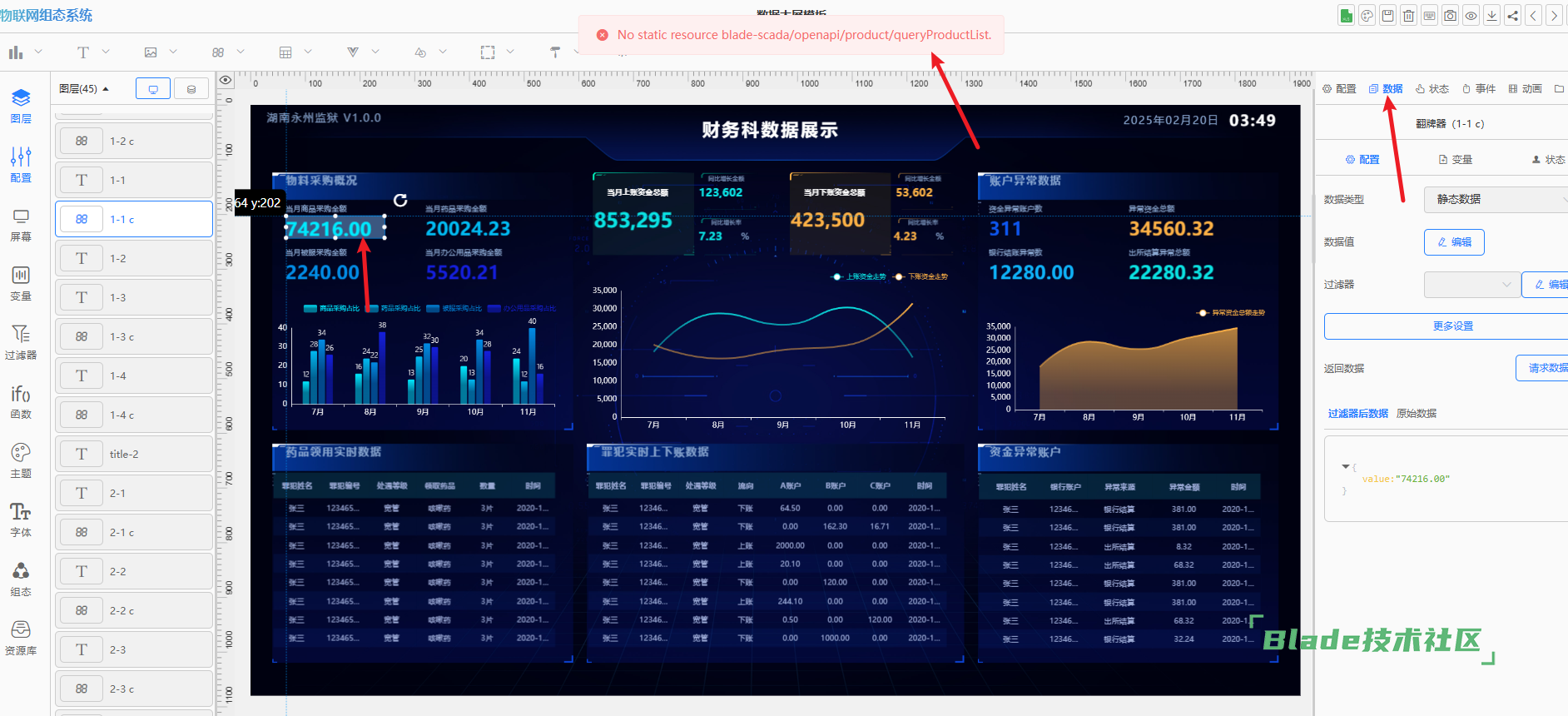
Task: Expand the chart component dropdown arrow
Action: (x=38, y=52)
